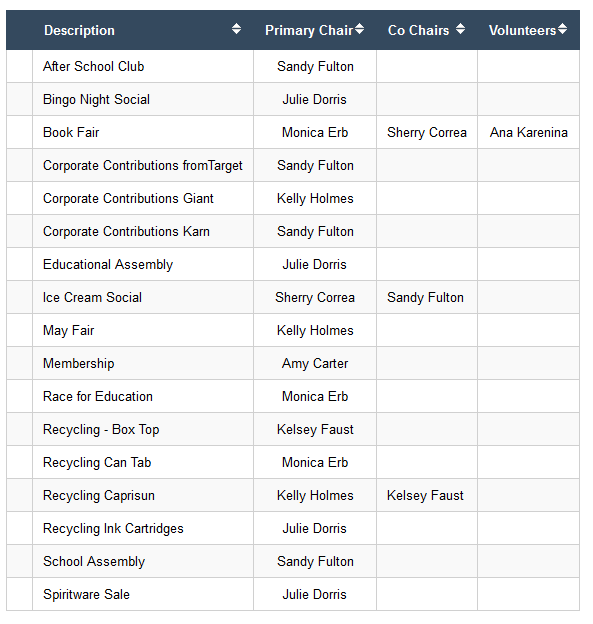Open Recycling - Box Top entry
The height and width of the screenshot is (624, 593).
[101, 430]
